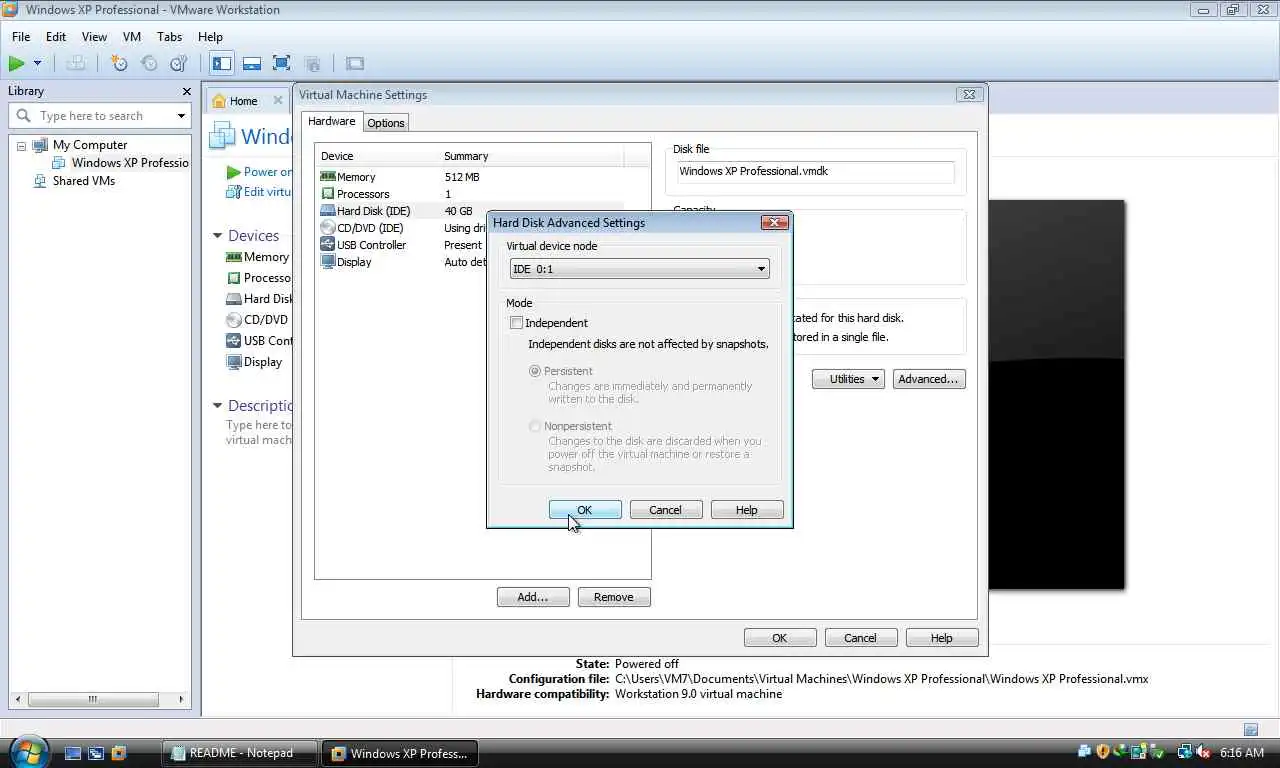Switch to the Hardware tab in settings

click(331, 121)
